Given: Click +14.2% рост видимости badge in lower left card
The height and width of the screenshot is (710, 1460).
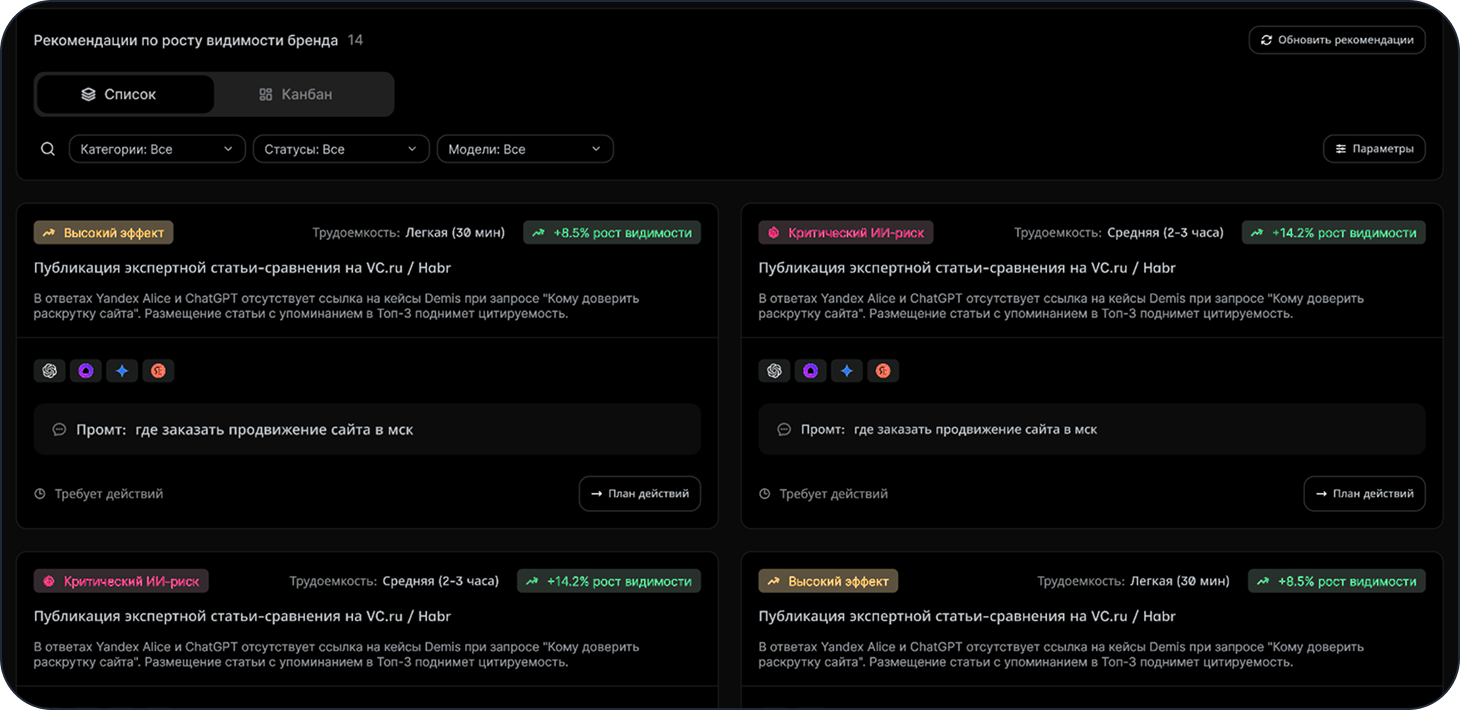Looking at the screenshot, I should coord(609,581).
